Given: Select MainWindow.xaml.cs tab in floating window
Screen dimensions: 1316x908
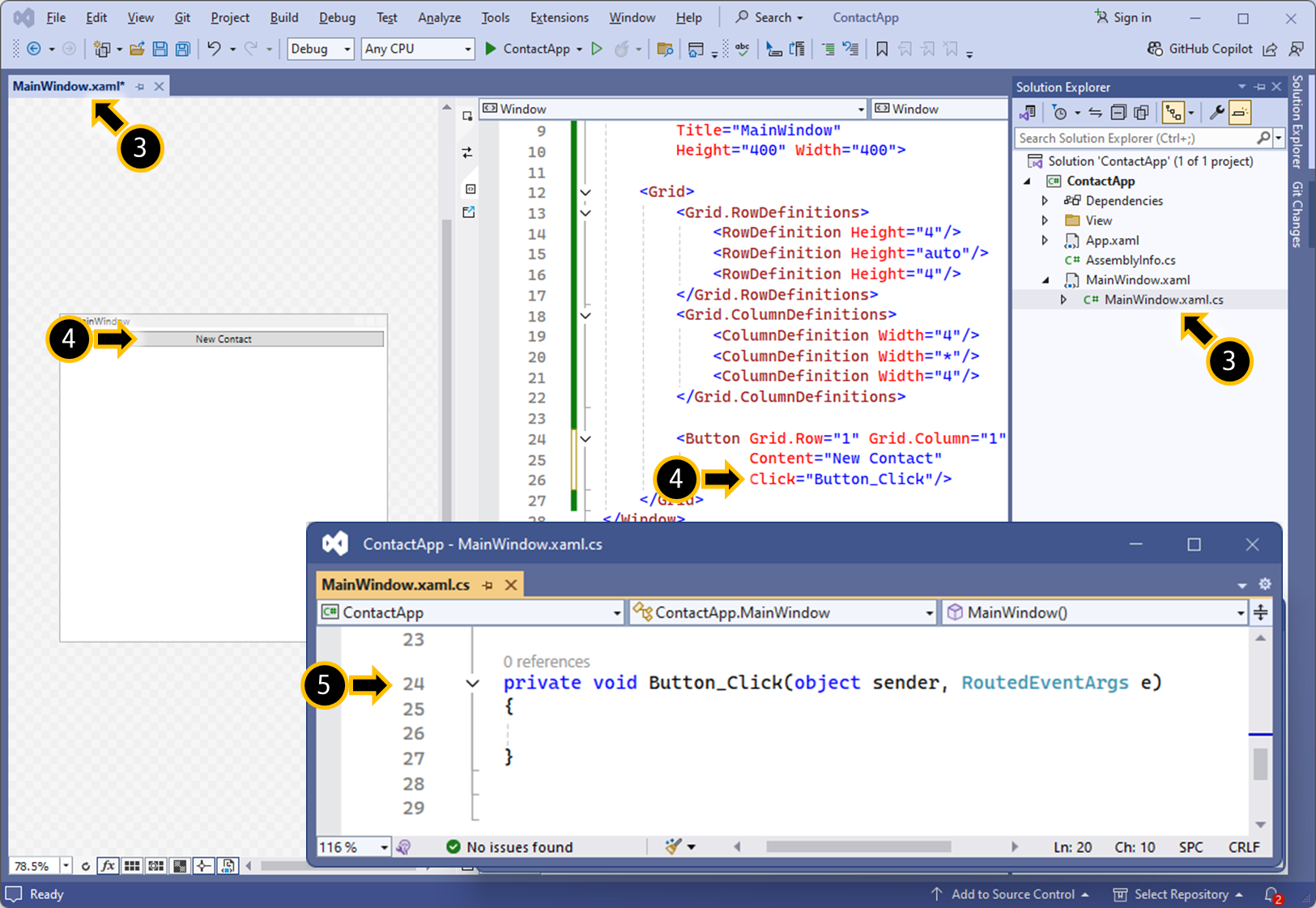Looking at the screenshot, I should point(395,585).
